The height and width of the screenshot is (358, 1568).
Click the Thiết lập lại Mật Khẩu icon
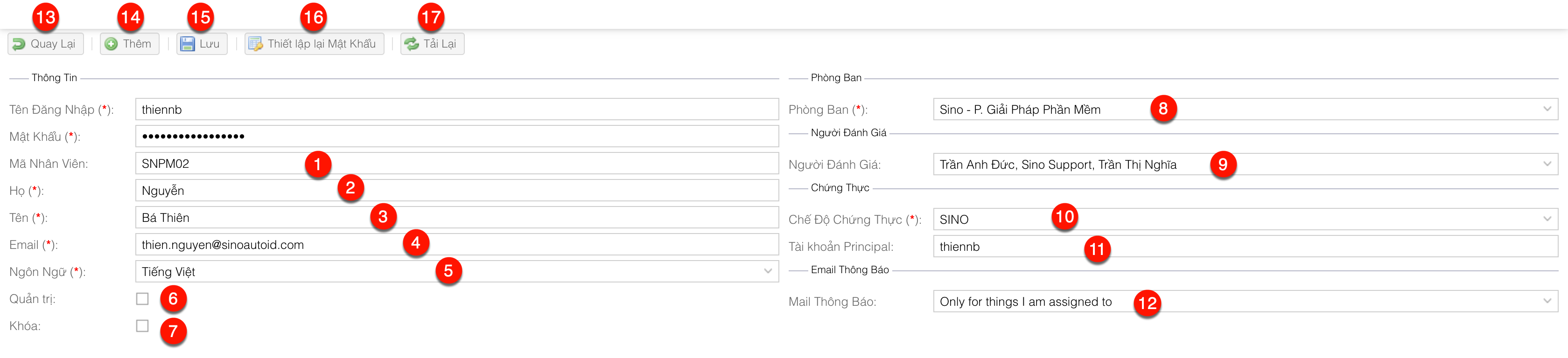pyautogui.click(x=256, y=44)
